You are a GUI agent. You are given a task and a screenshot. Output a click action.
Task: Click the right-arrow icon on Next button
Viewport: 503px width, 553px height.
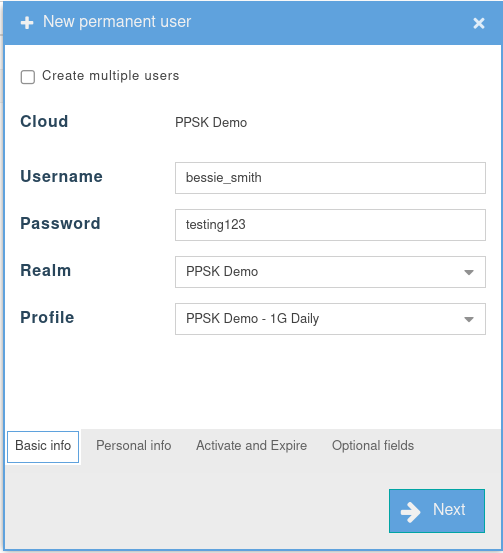411,512
